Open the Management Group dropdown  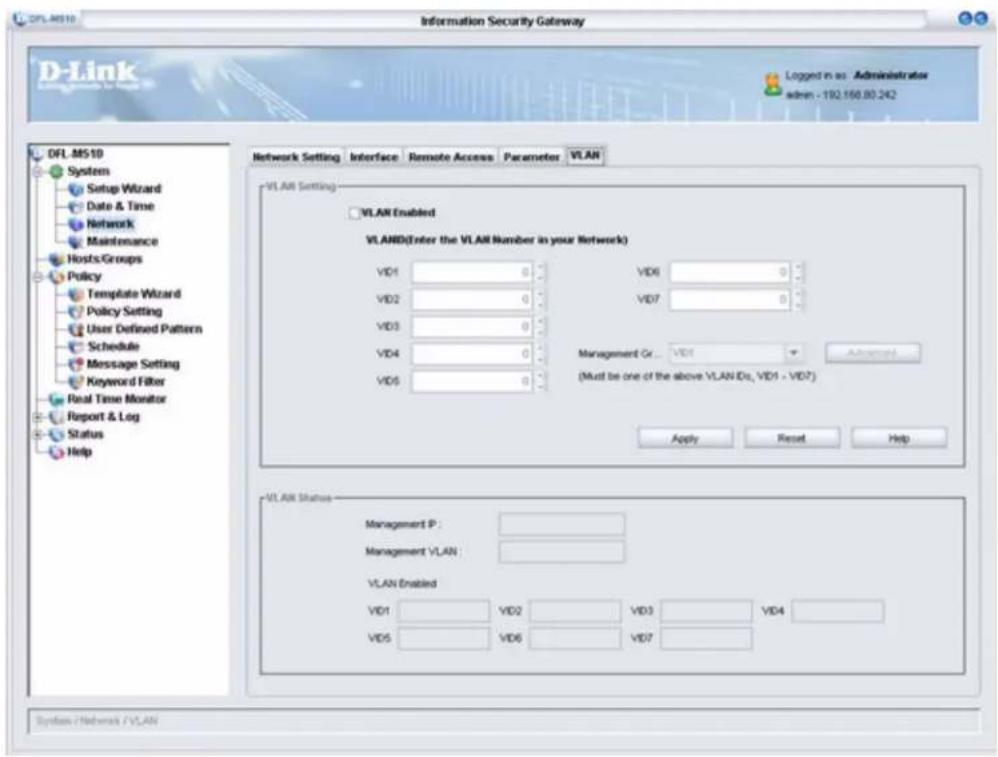coord(794,353)
